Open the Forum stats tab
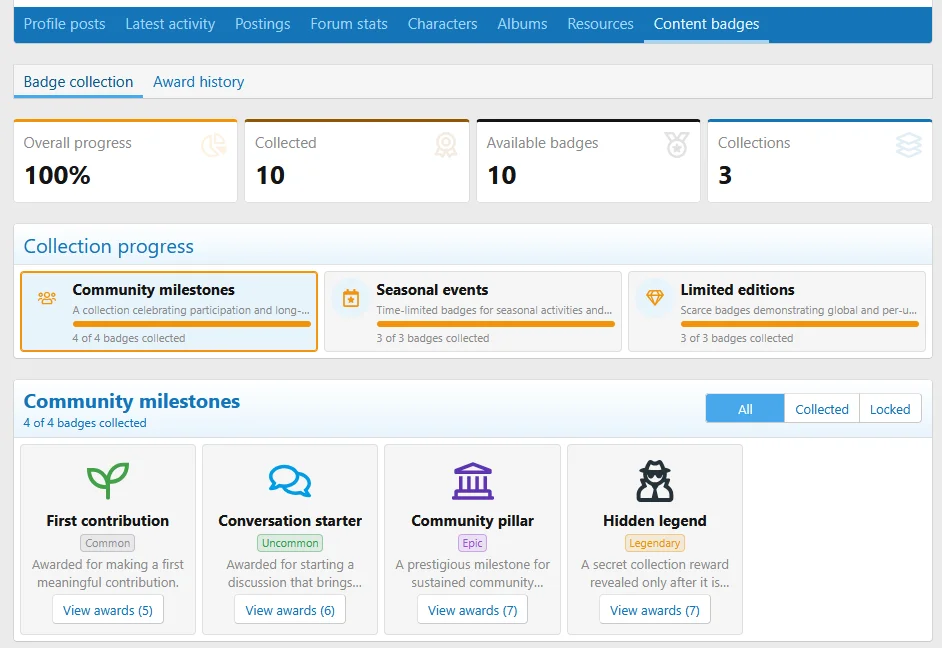942x648 pixels. (x=348, y=24)
